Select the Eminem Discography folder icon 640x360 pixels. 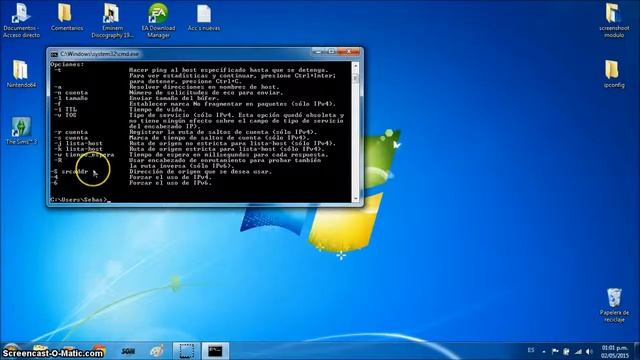pyautogui.click(x=112, y=20)
